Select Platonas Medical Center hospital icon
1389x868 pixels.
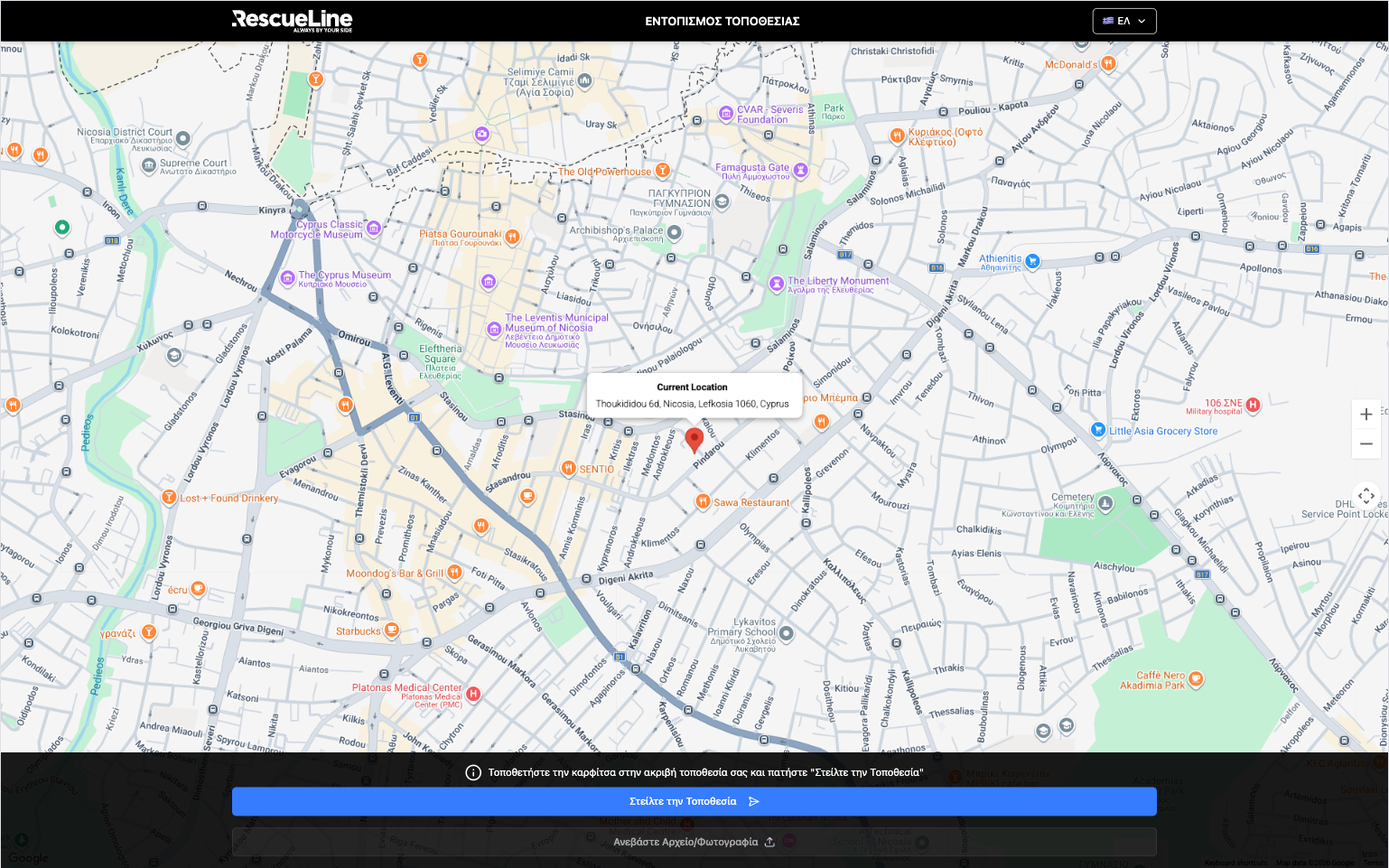(x=473, y=694)
